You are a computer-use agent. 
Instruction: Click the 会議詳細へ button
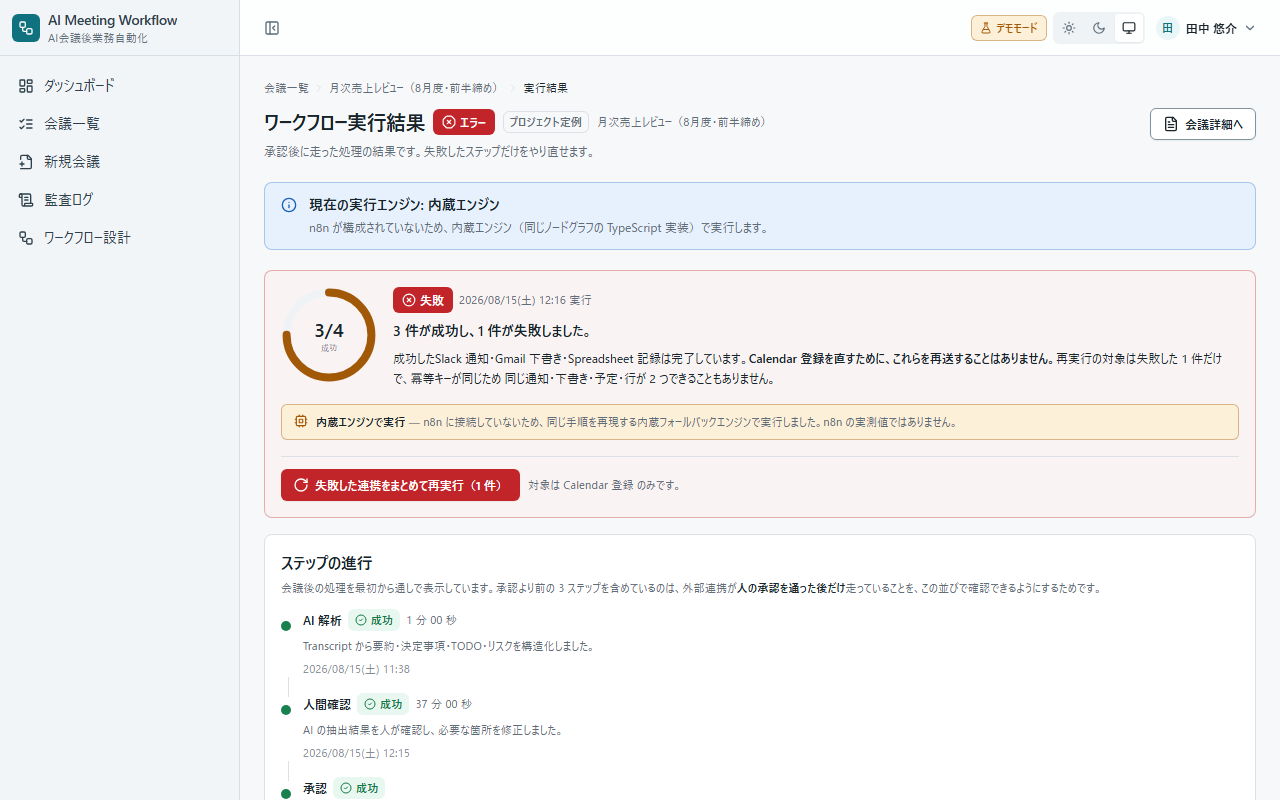pyautogui.click(x=1203, y=124)
